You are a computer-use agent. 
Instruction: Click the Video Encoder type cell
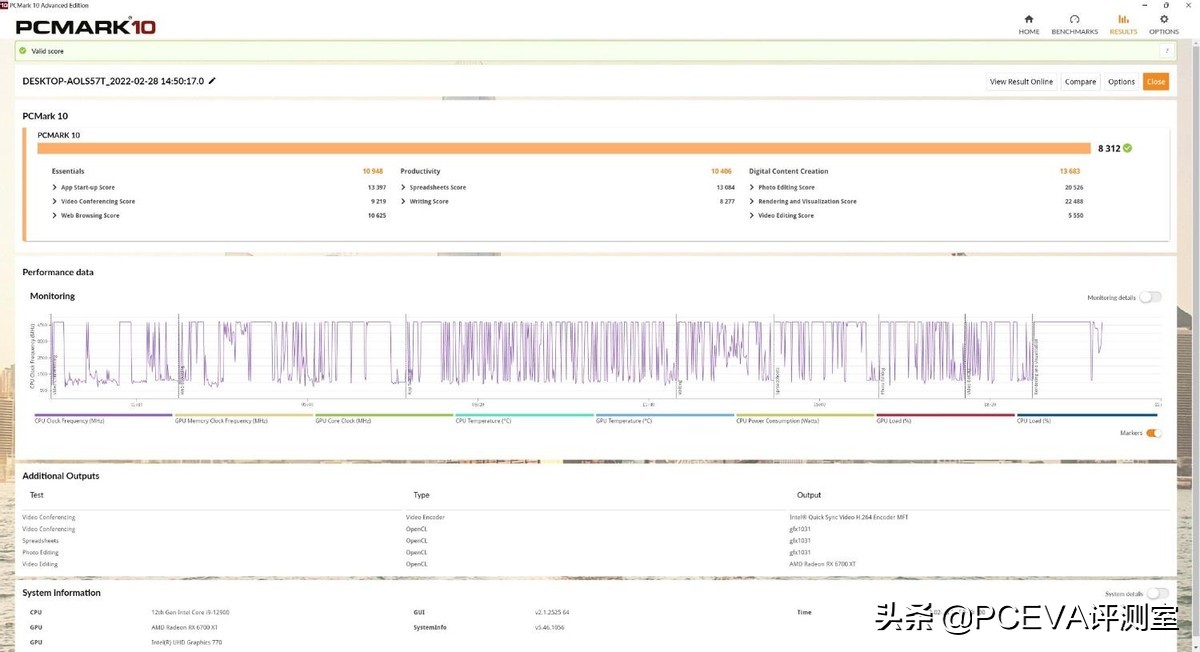[425, 517]
